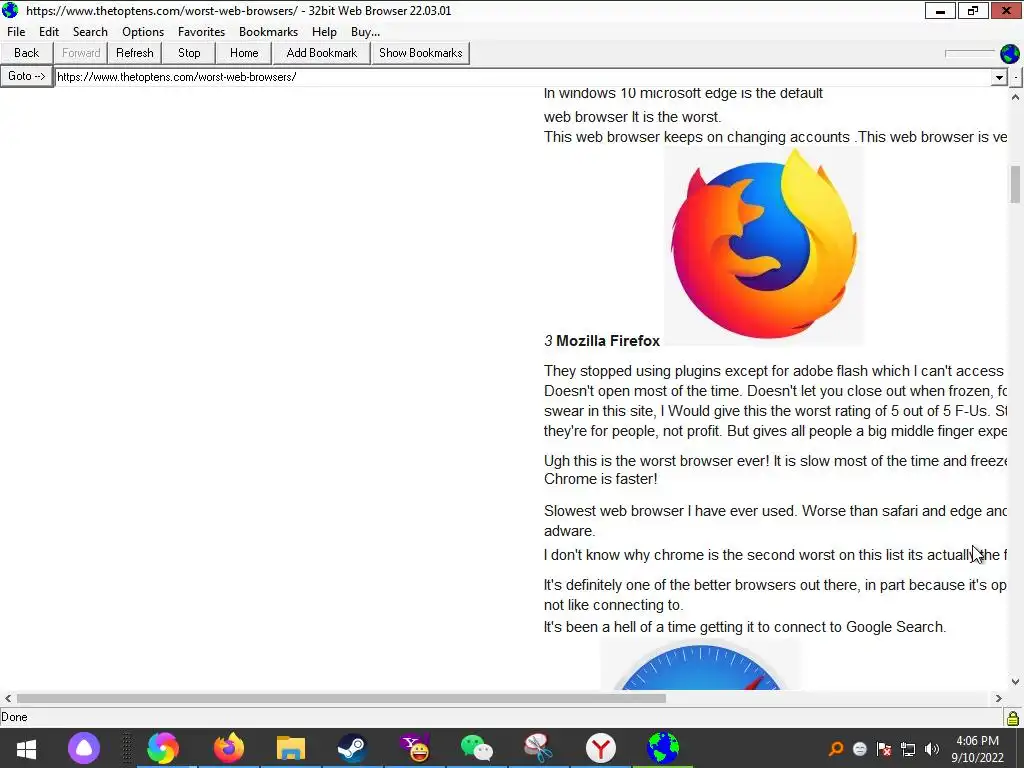
Task: Click the small button right of address dropdown
Action: [x=1016, y=77]
